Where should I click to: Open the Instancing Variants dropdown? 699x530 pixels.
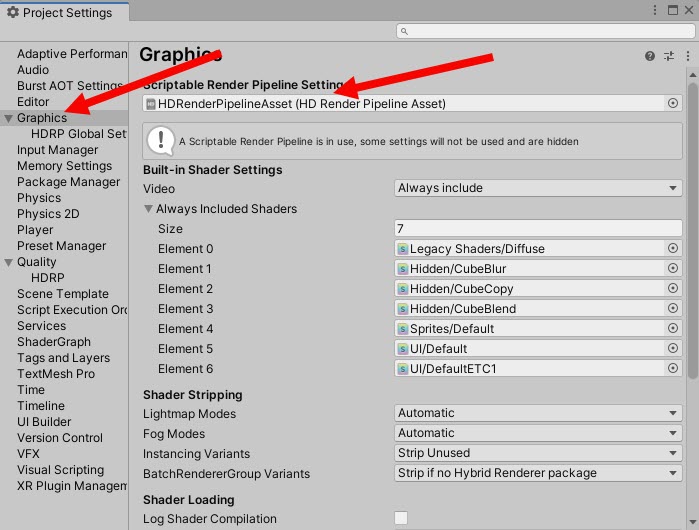pos(538,453)
